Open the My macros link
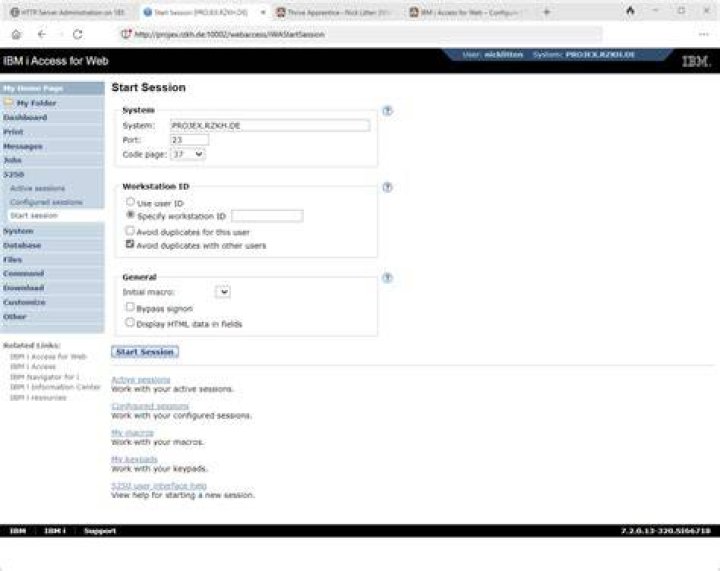The width and height of the screenshot is (720, 571). tap(133, 433)
